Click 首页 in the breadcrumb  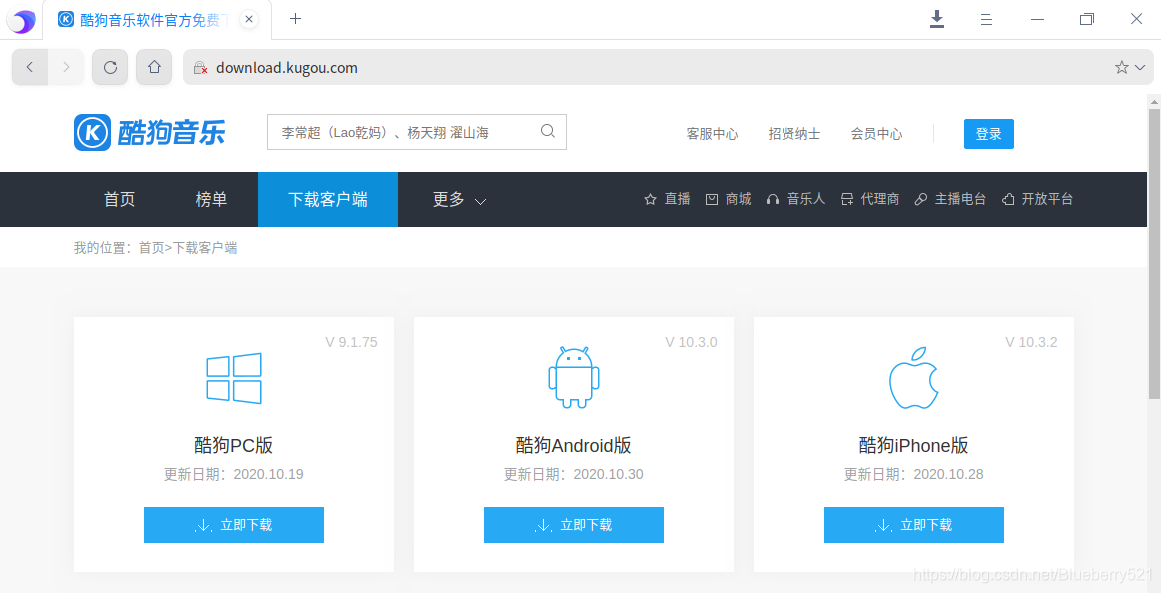[151, 248]
